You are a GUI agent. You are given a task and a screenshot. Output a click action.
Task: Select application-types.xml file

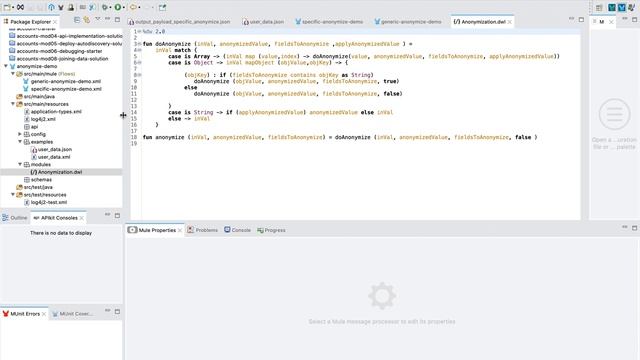coord(56,111)
